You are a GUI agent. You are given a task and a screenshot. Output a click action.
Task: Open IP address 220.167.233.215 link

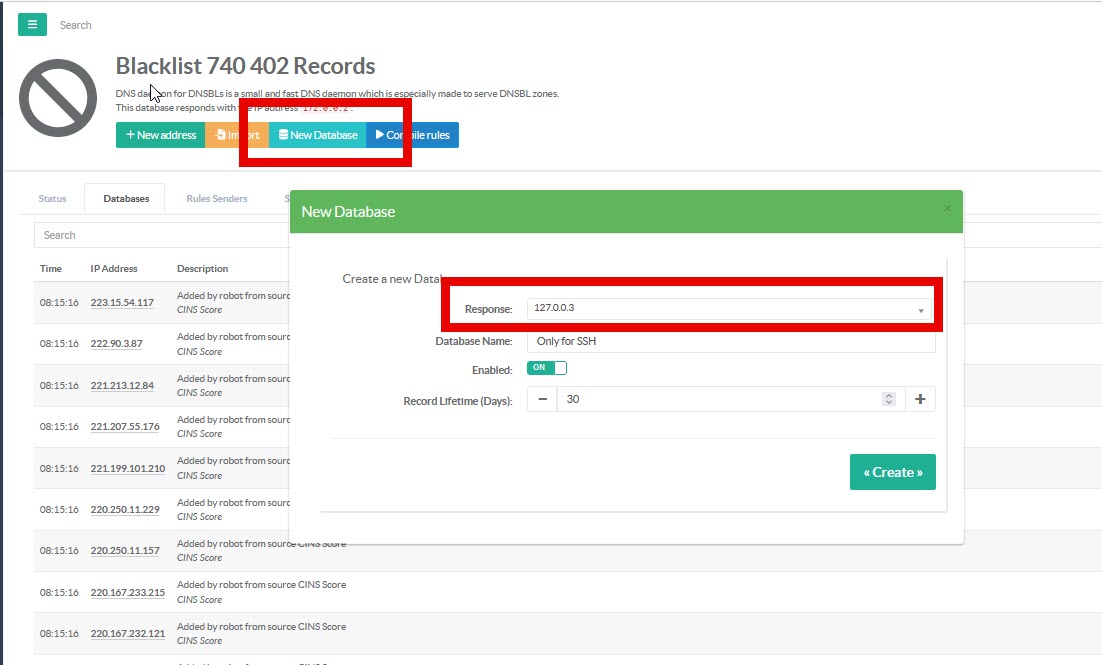point(127,592)
